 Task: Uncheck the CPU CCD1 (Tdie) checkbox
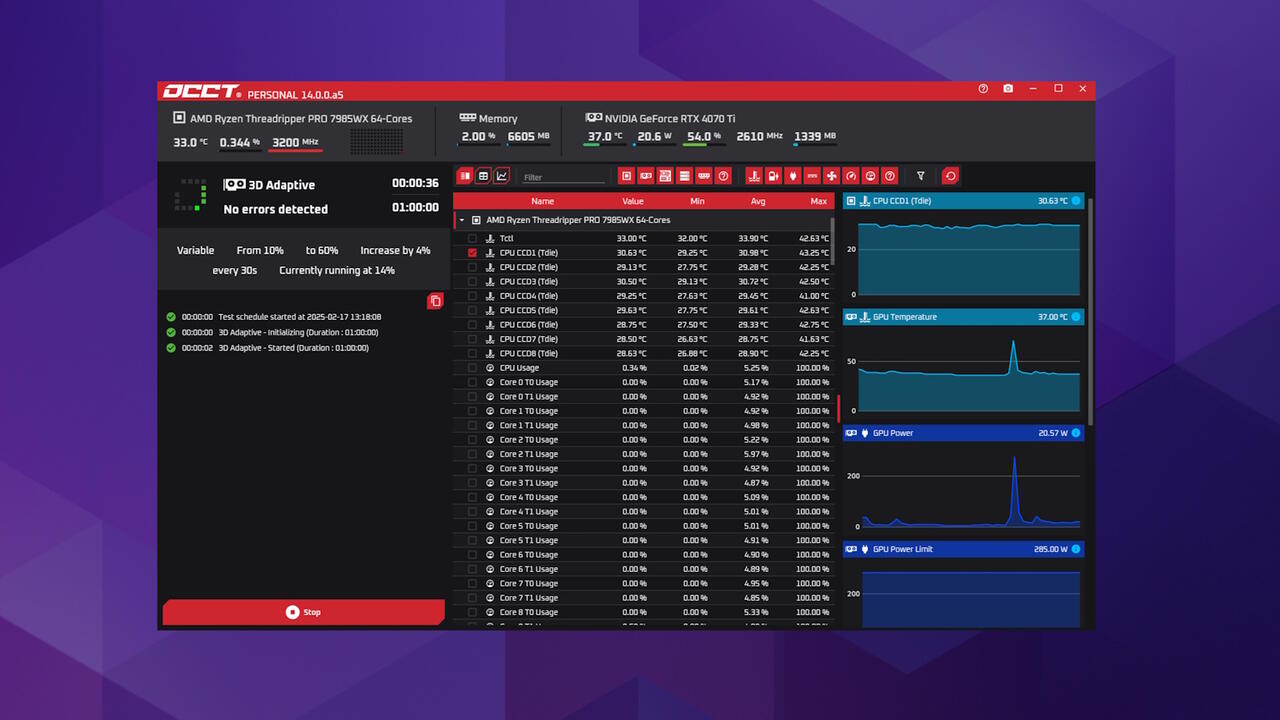coord(472,253)
